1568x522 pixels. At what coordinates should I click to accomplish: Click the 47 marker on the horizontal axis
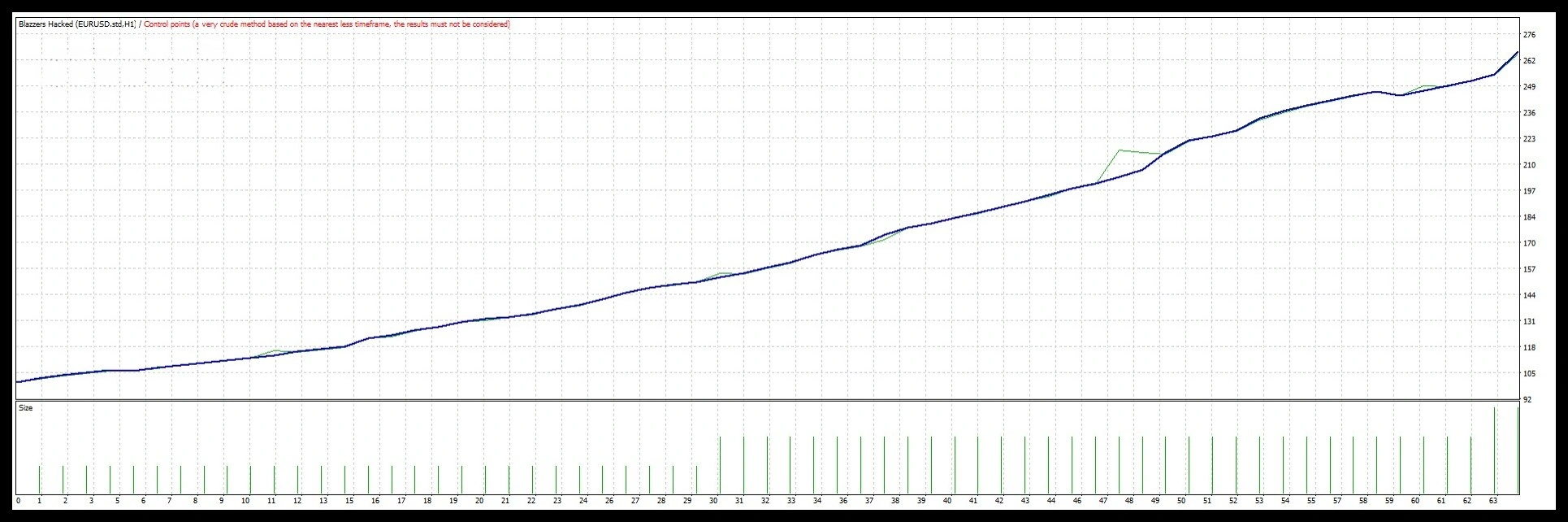[1103, 501]
